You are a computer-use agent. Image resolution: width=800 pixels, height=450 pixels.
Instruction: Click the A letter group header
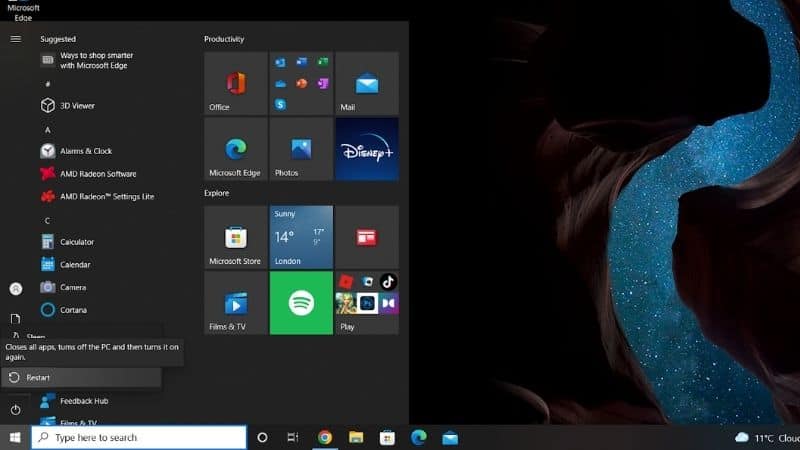tap(47, 130)
